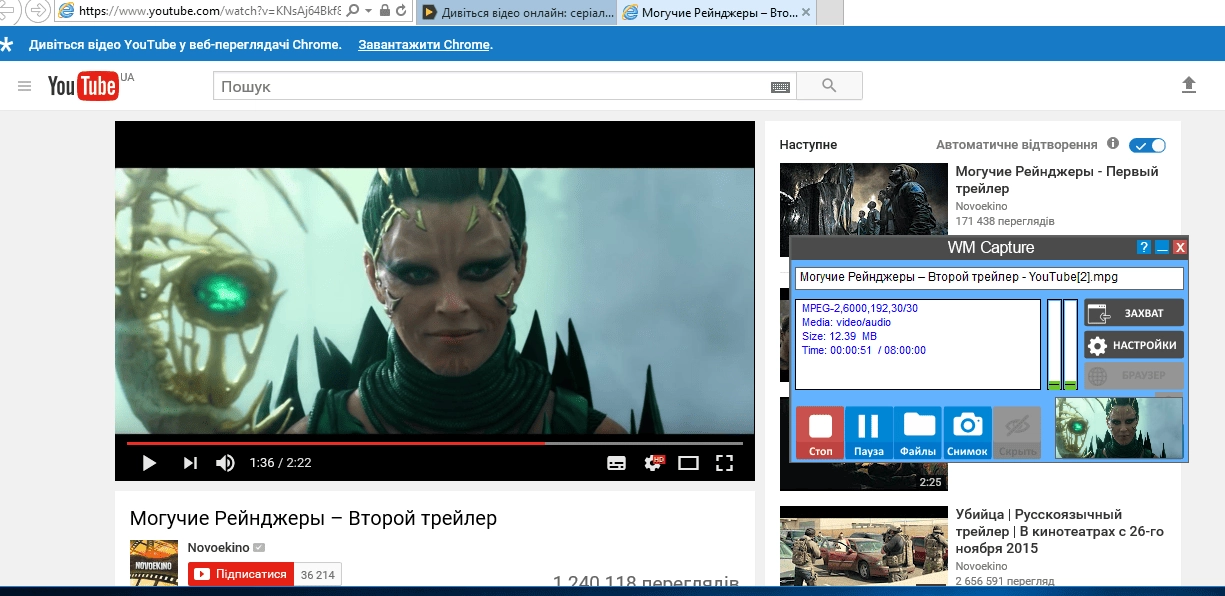Click 'MPEG-2,6000,192,30/30' format text

tap(860, 309)
